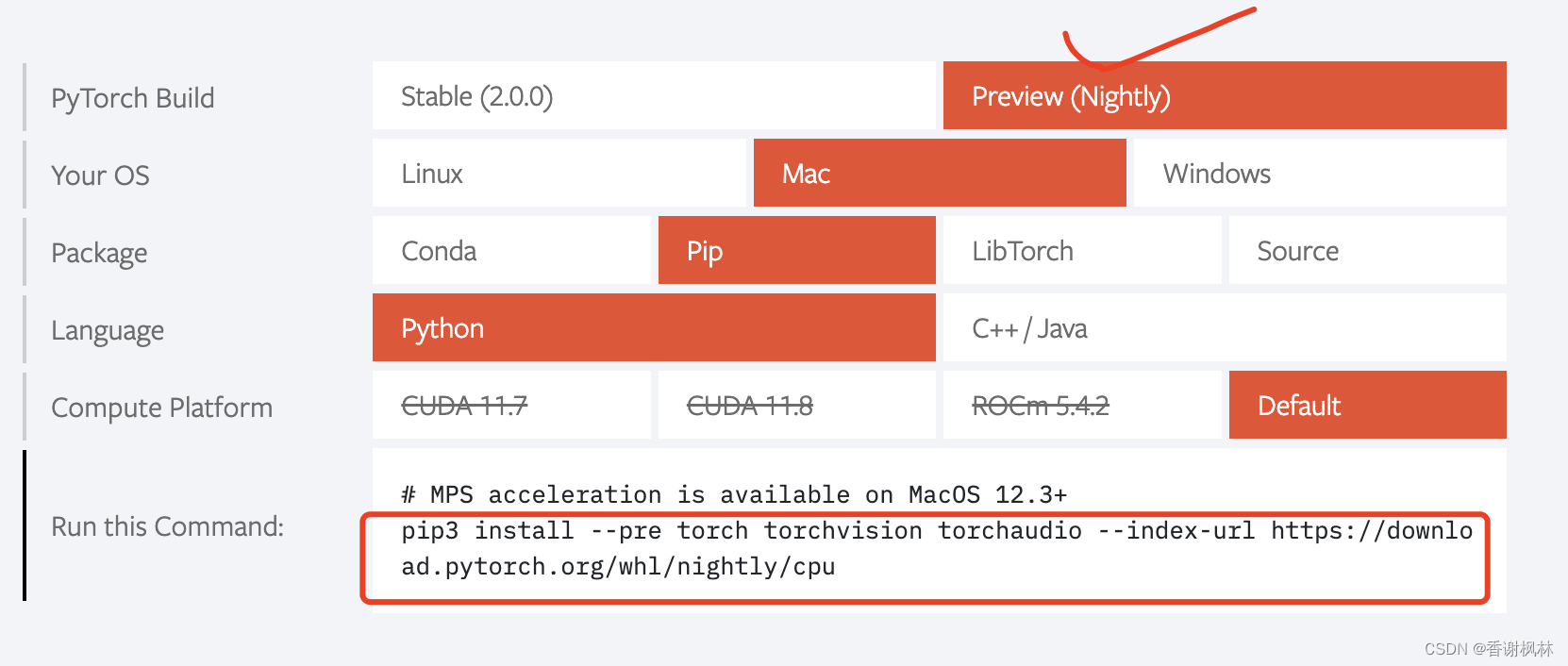Viewport: 1568px width, 666px height.
Task: Choose Python as the language
Action: tap(653, 328)
